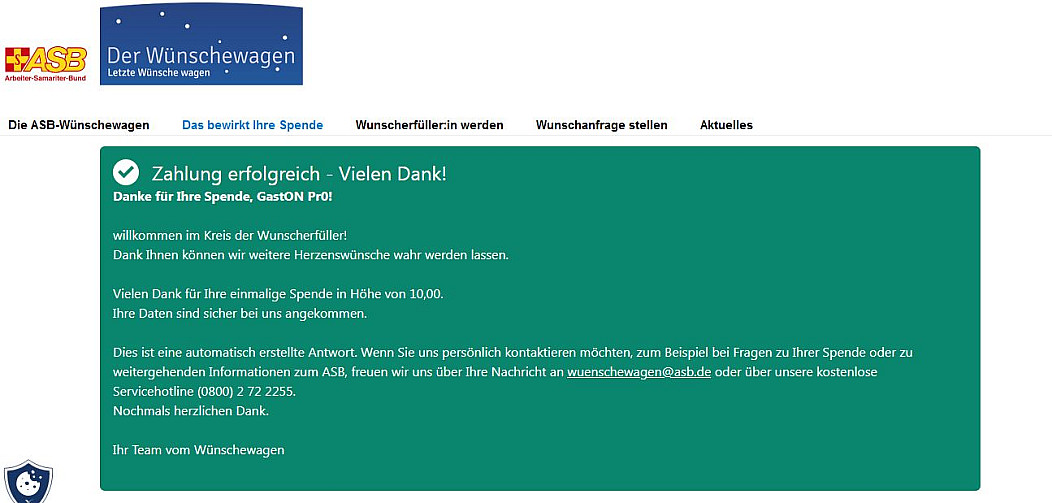Click the ASB logo
Screen dimensions: 1052x503
(x=46, y=59)
